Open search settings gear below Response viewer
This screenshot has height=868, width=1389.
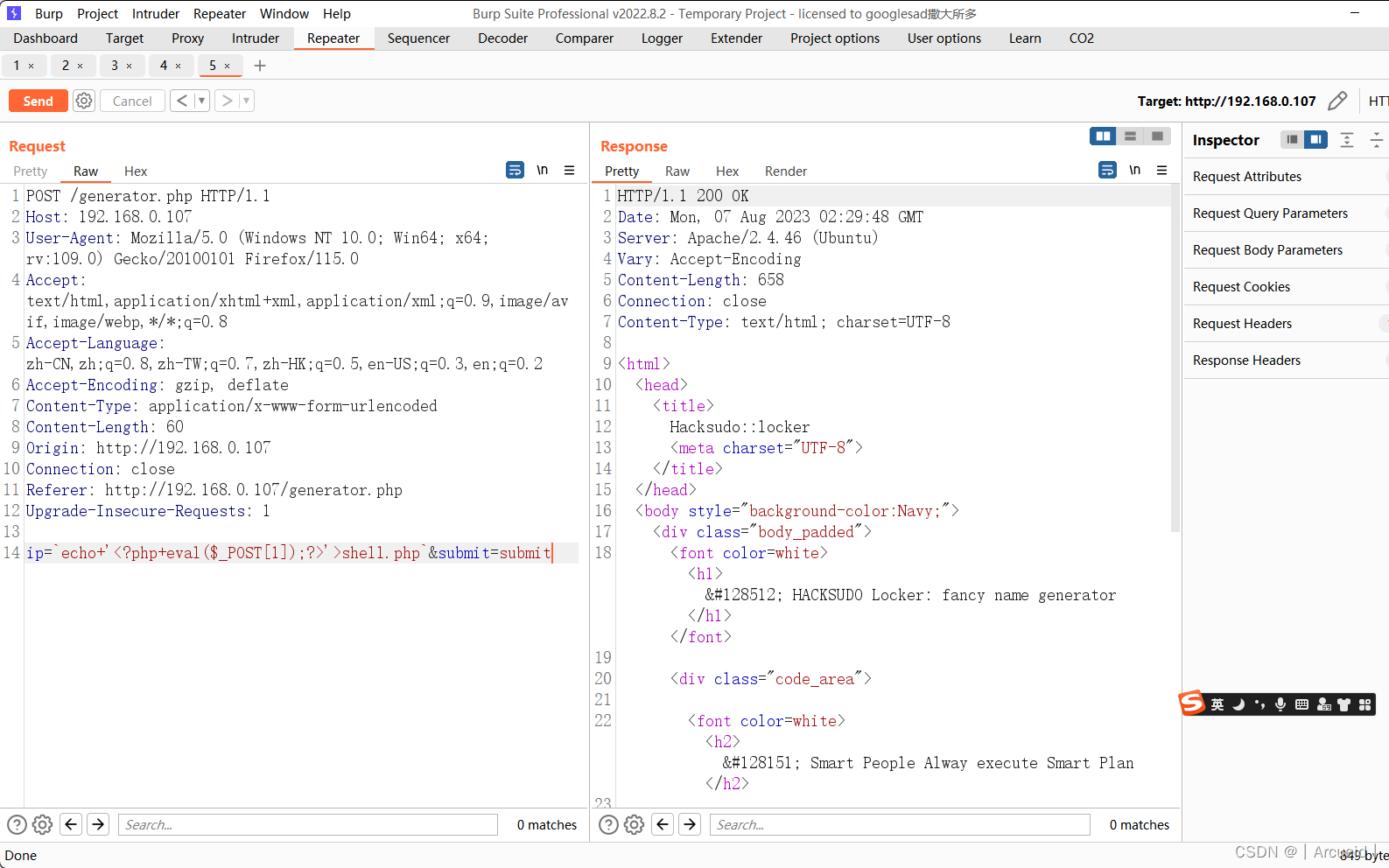635,824
